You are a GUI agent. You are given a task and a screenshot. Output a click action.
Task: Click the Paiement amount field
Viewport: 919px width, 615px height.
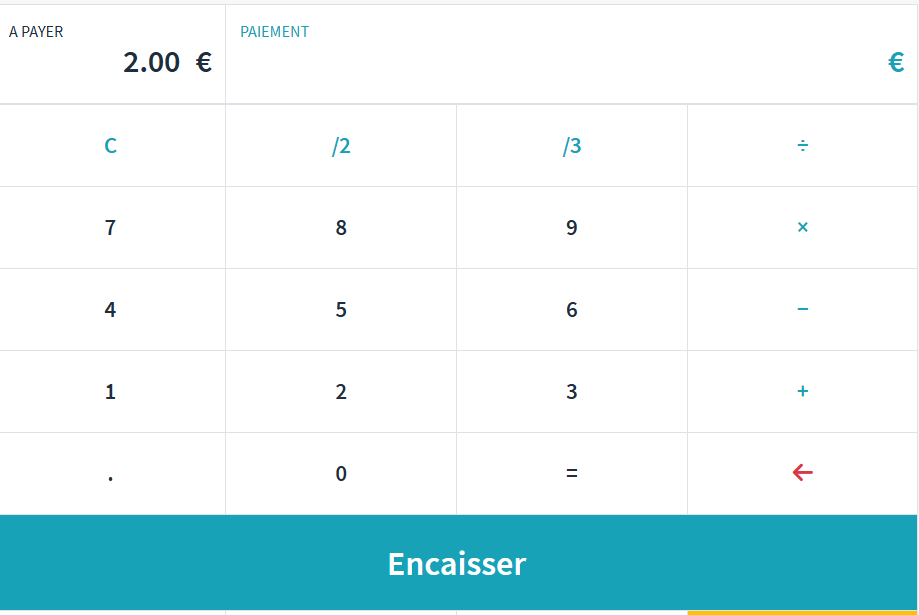[x=570, y=62]
